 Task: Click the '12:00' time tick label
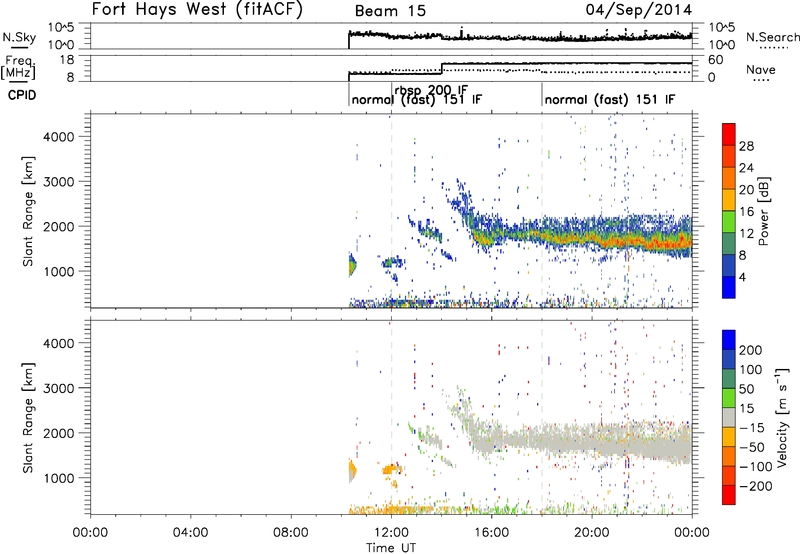tap(391, 533)
